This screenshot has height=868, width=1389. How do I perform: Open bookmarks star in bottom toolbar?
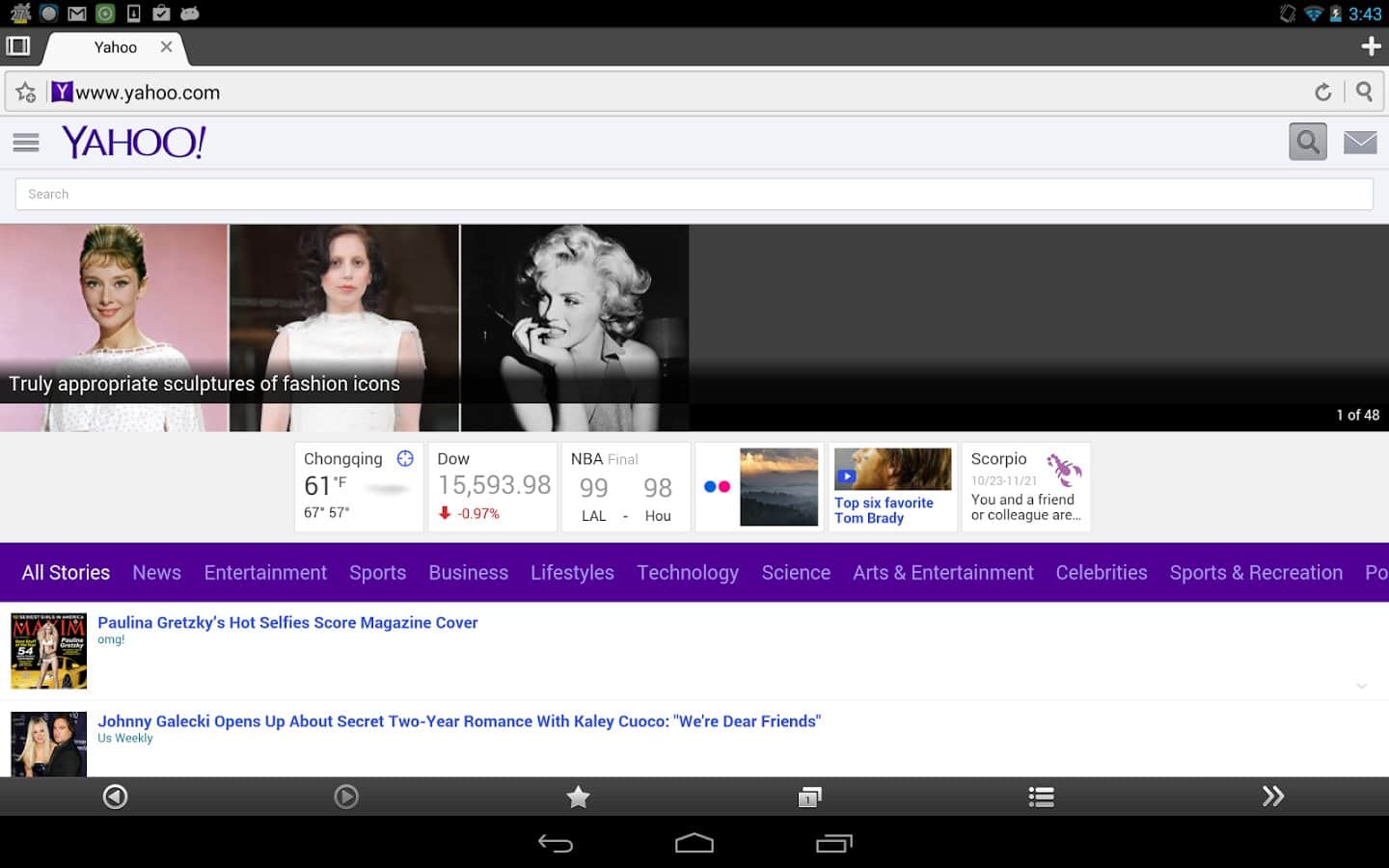[x=578, y=797]
